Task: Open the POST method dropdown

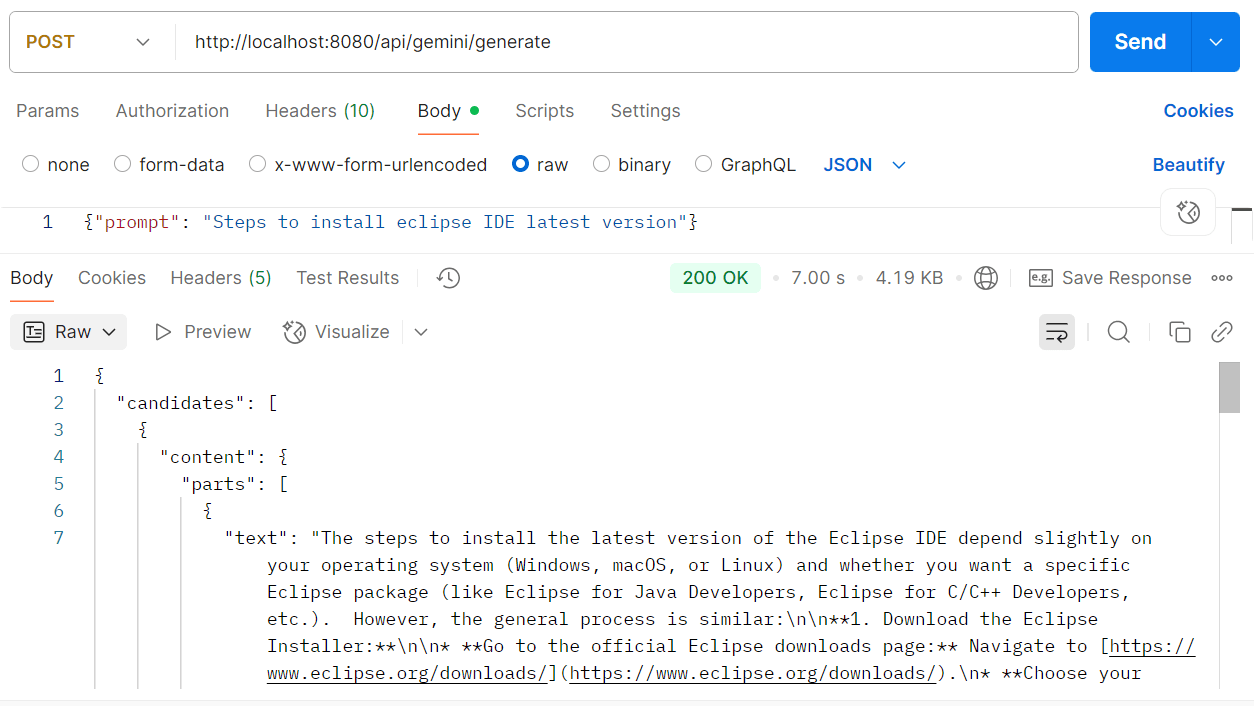Action: point(90,42)
